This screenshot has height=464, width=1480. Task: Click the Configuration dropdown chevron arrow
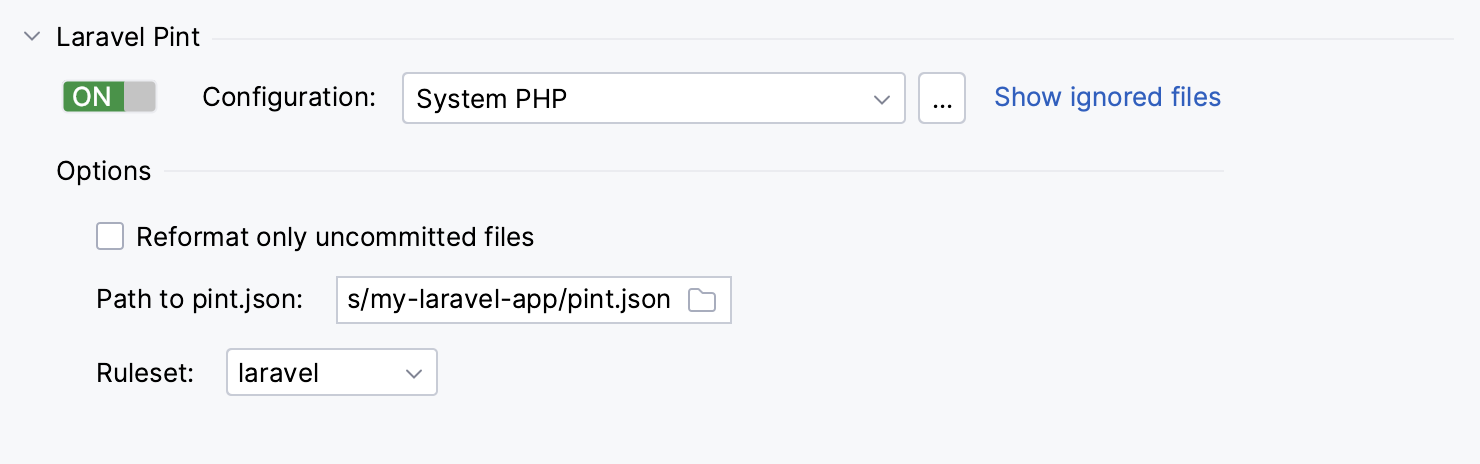[x=881, y=99]
